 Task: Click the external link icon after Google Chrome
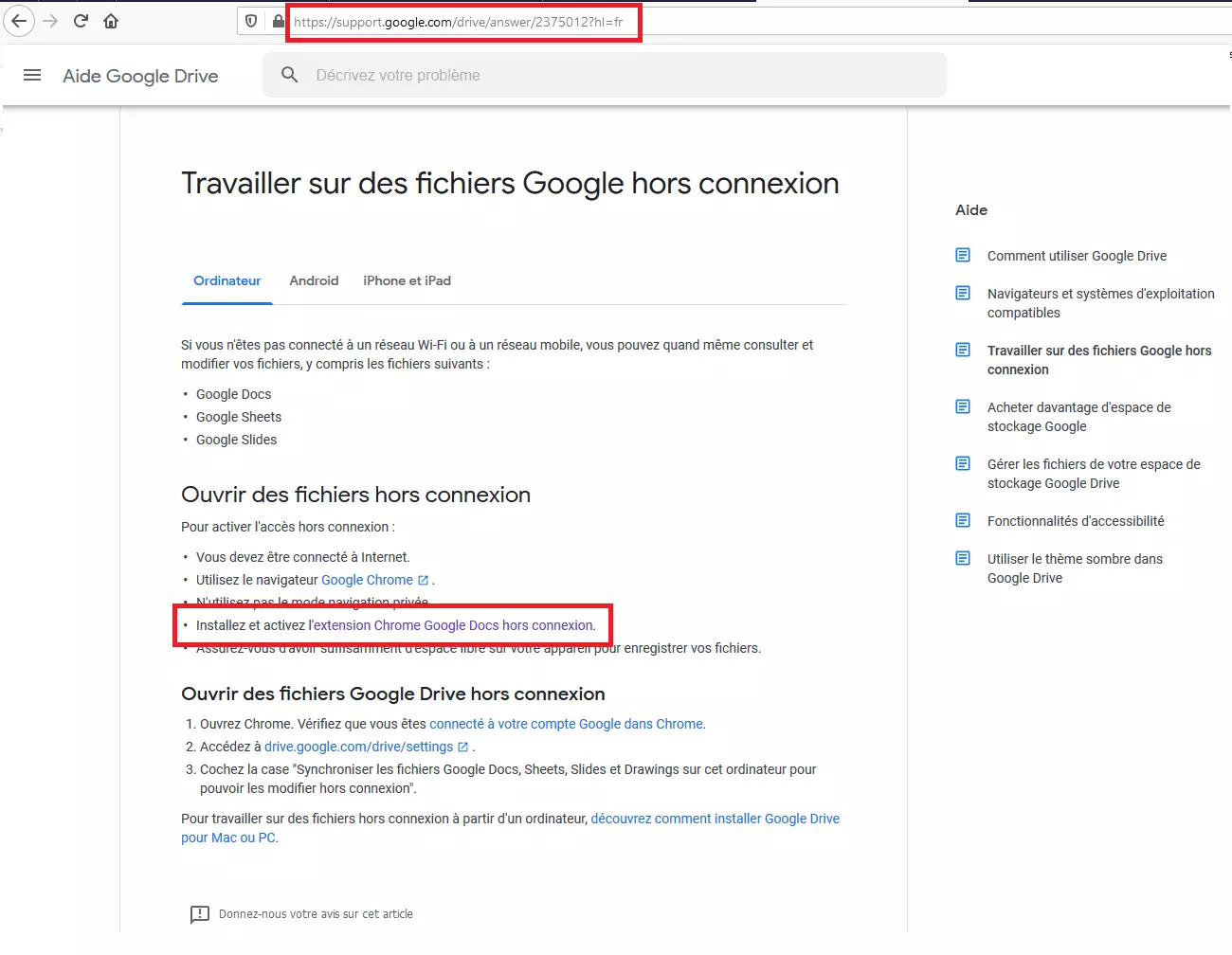click(x=424, y=581)
